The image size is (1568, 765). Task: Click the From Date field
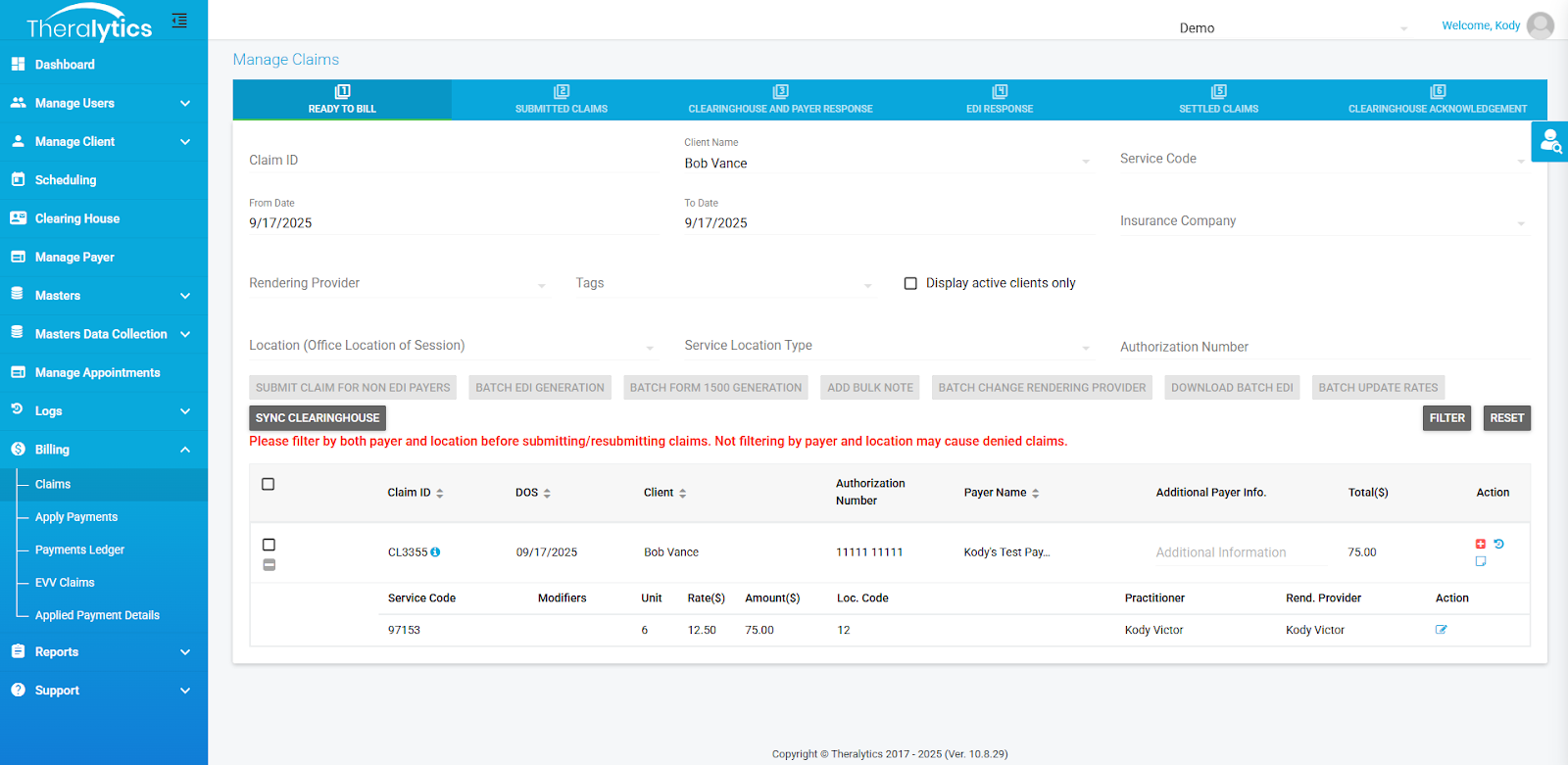453,223
